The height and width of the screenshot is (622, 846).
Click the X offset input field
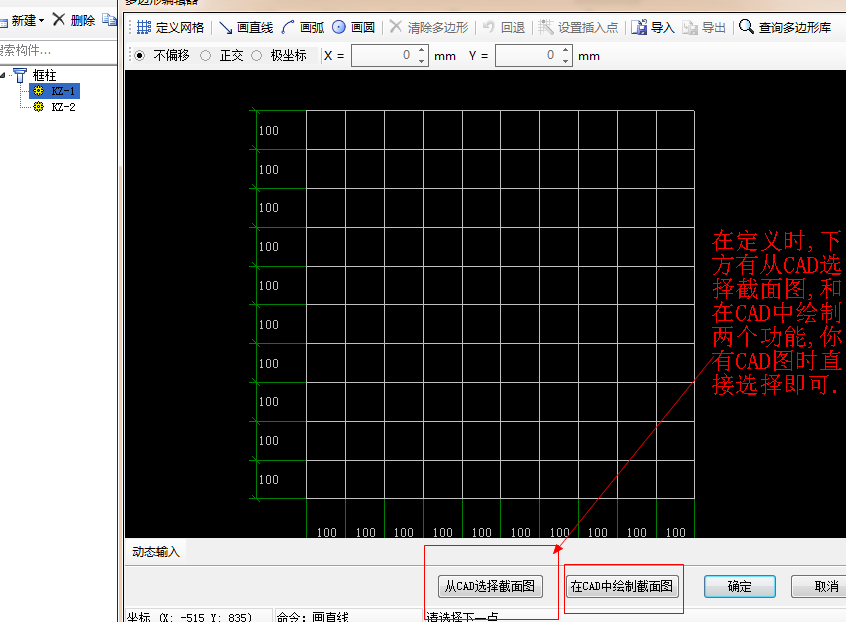coord(384,56)
